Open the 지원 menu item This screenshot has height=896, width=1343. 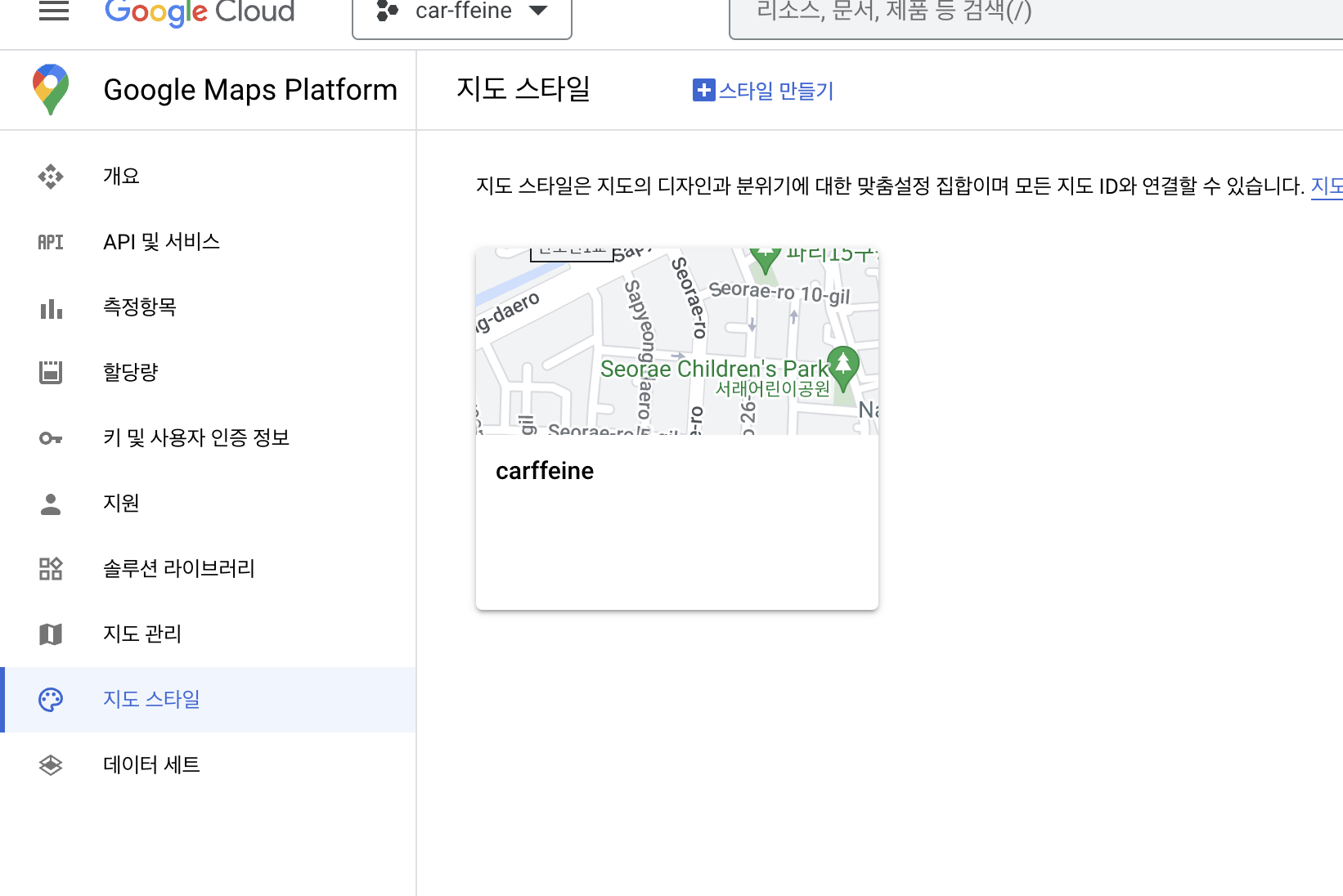point(208,504)
